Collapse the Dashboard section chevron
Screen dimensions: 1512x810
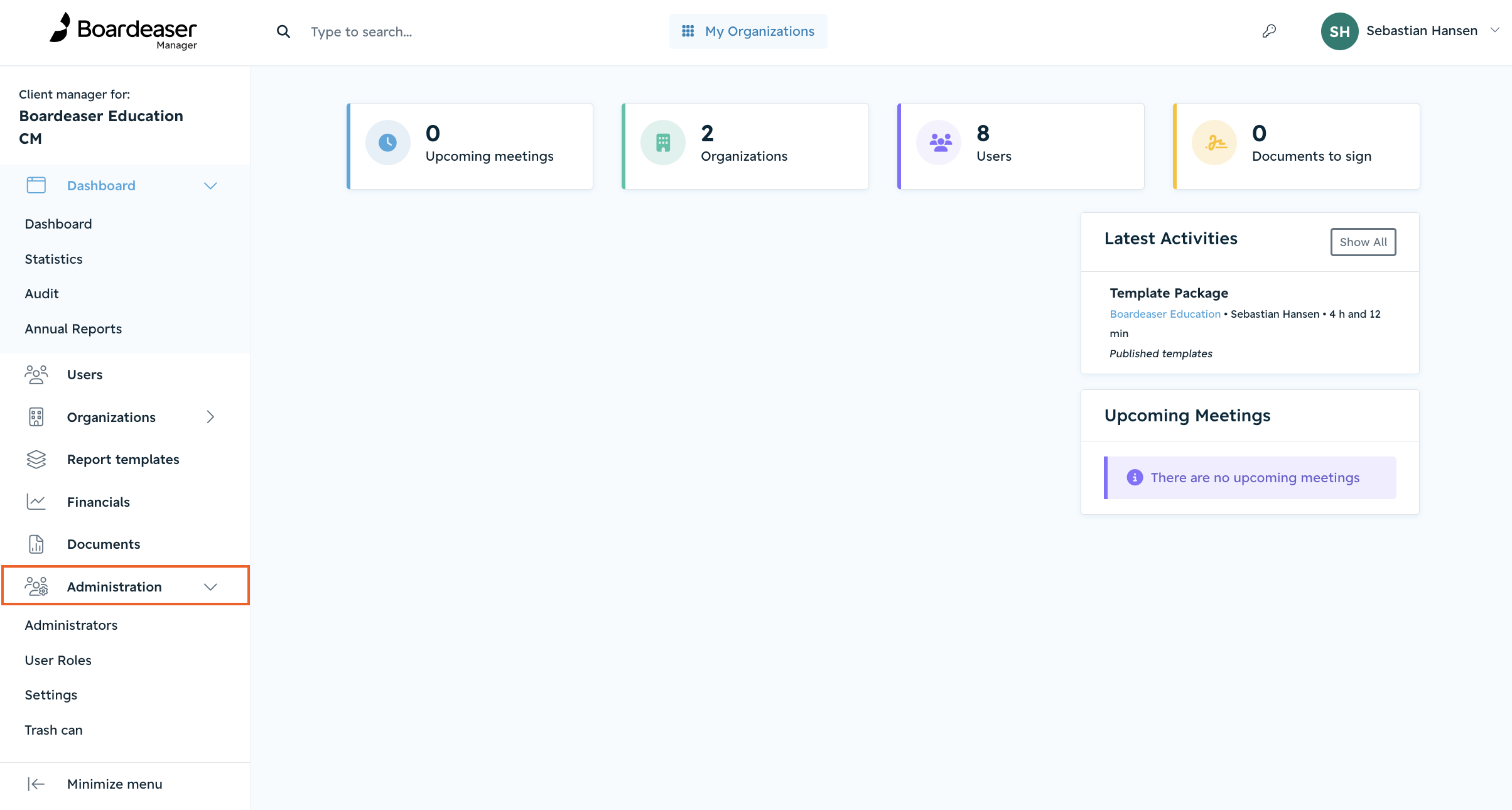point(210,185)
